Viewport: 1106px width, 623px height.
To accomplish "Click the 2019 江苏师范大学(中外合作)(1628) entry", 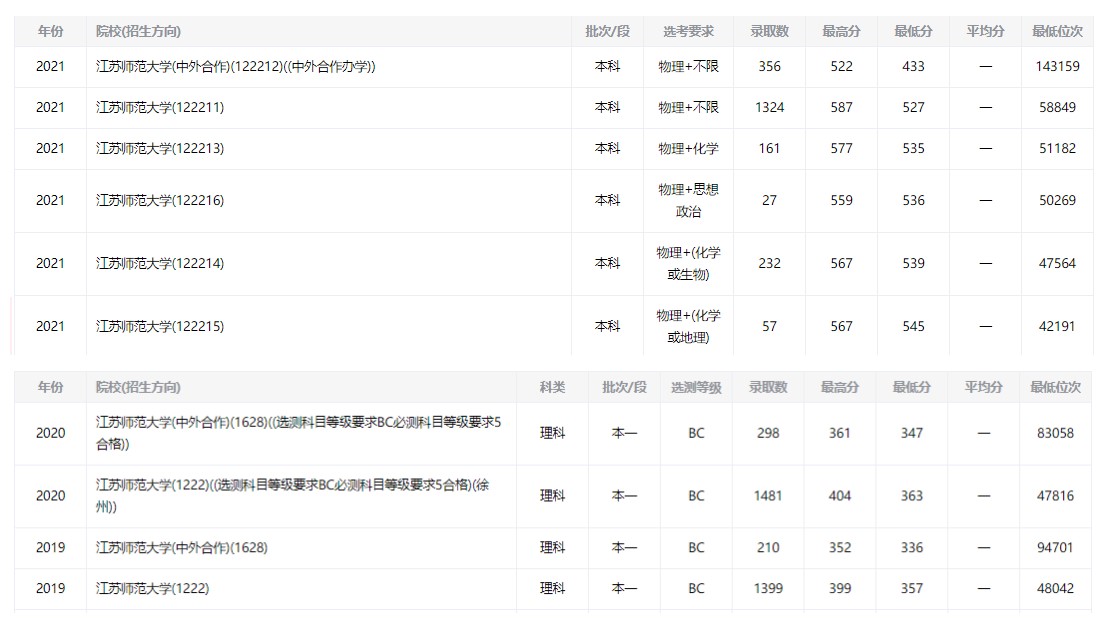I will click(x=182, y=547).
